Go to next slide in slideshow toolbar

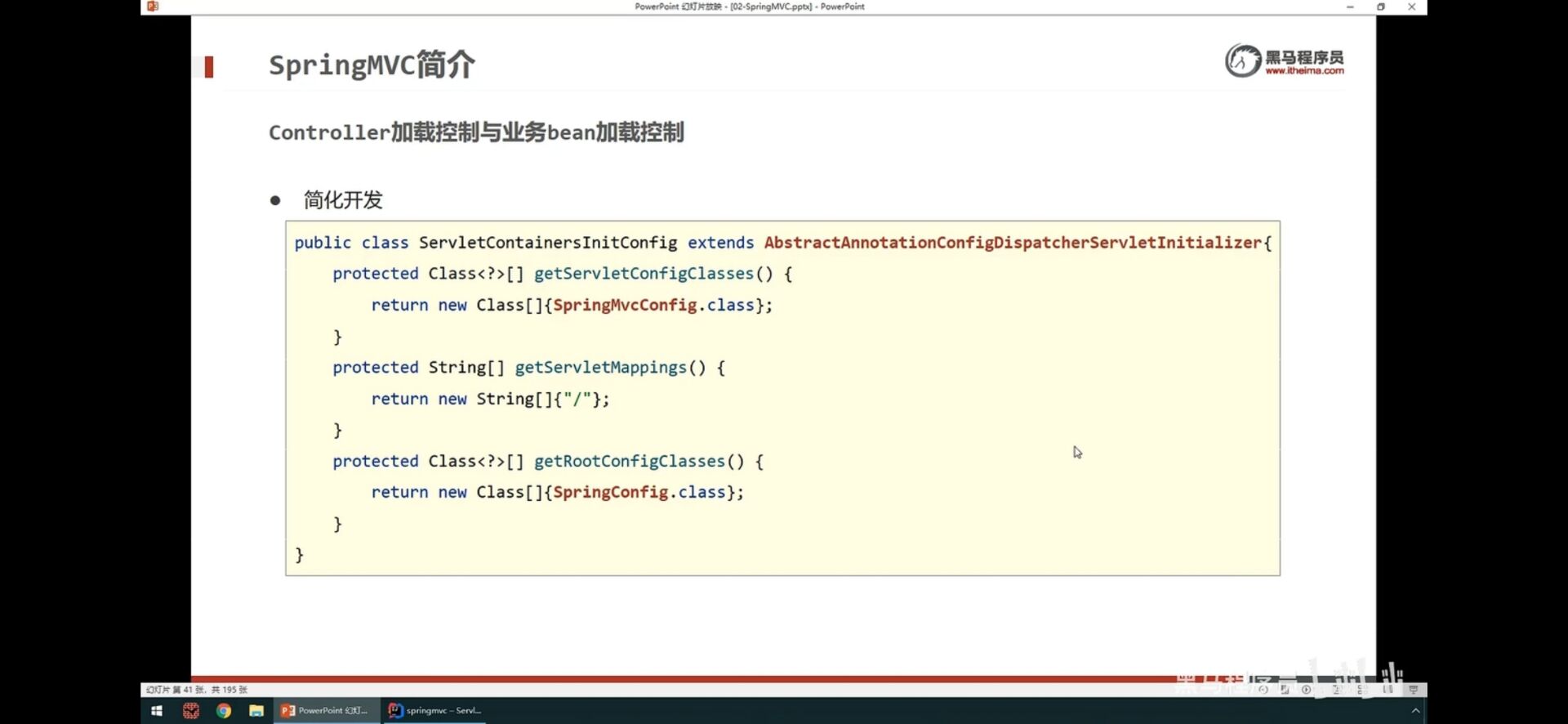[1307, 690]
